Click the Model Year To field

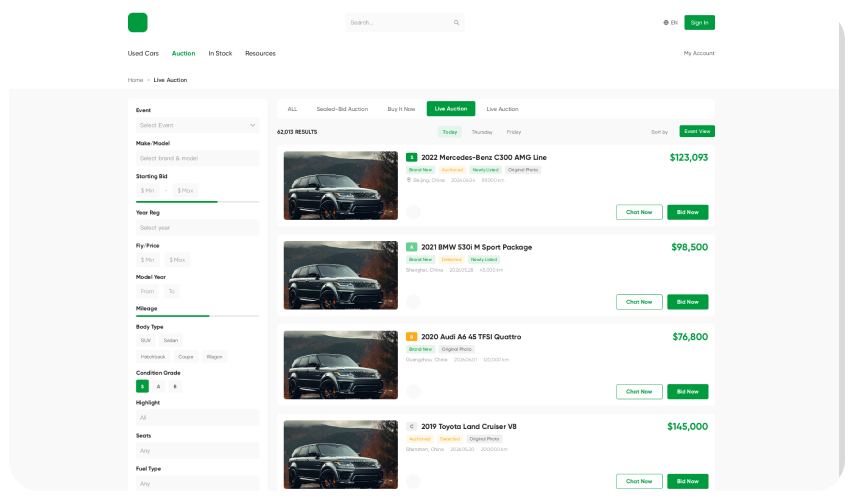[171, 291]
